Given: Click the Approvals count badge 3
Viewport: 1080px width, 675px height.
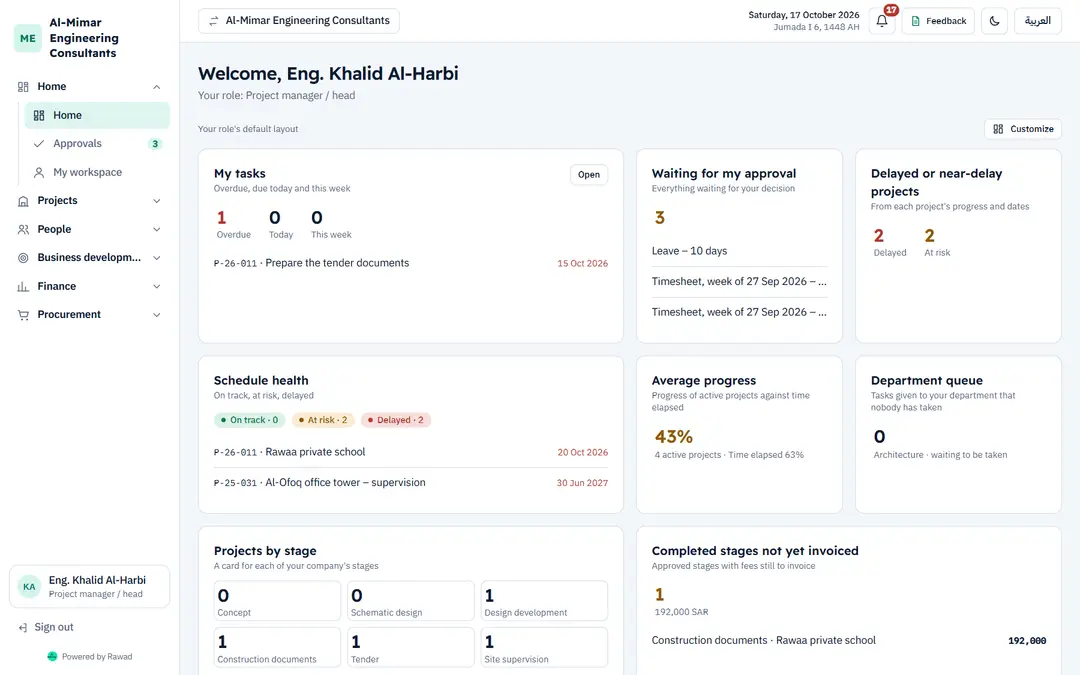Looking at the screenshot, I should coord(155,144).
